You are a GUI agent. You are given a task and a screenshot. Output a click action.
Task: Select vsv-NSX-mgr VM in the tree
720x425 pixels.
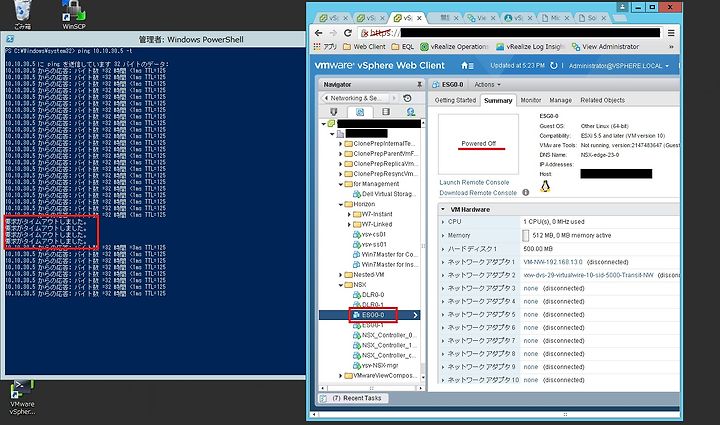tap(376, 366)
